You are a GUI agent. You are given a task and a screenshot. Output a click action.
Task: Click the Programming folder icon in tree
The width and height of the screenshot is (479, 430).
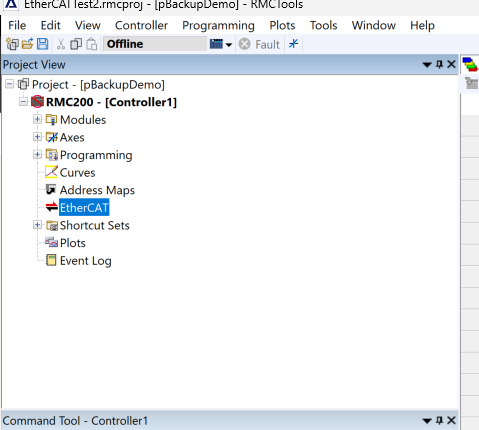point(52,155)
